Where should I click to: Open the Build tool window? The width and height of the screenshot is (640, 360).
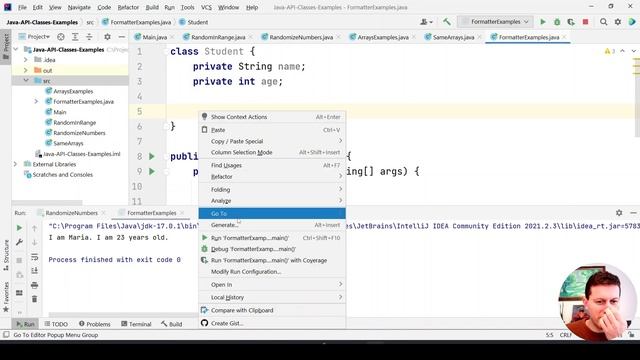(x=171, y=324)
